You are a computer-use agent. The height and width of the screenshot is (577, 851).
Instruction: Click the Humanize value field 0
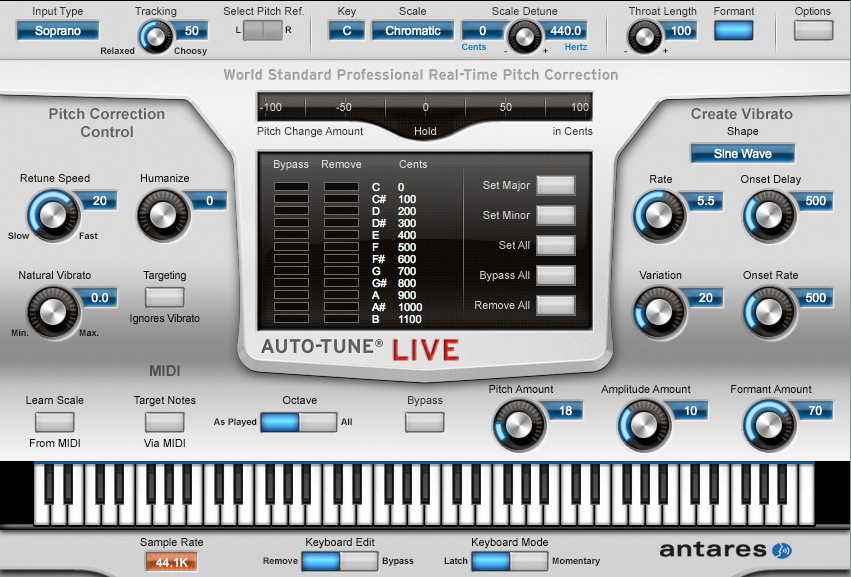[209, 201]
